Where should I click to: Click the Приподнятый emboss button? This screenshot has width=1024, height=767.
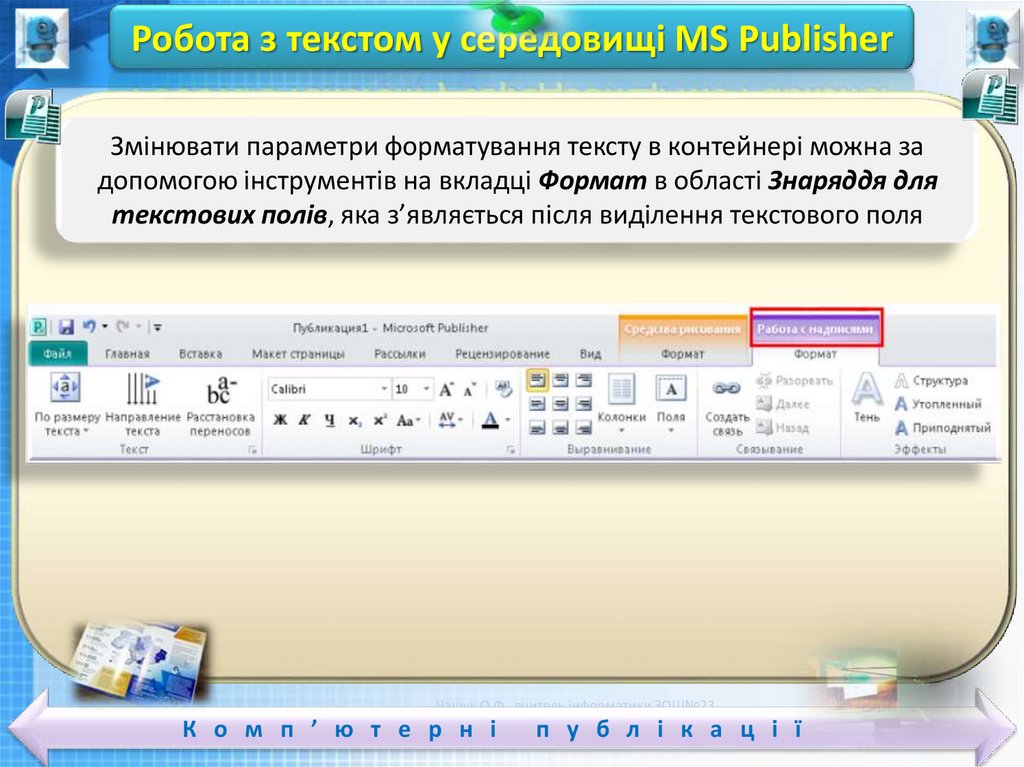click(942, 428)
